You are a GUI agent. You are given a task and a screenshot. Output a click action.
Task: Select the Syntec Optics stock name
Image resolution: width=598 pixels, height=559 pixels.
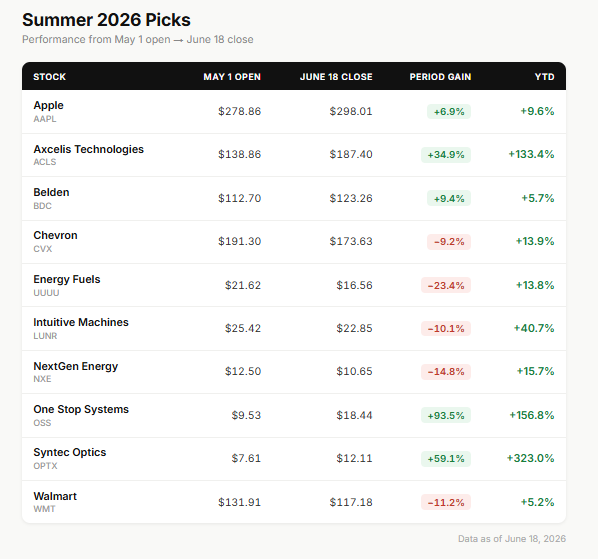[x=70, y=452]
